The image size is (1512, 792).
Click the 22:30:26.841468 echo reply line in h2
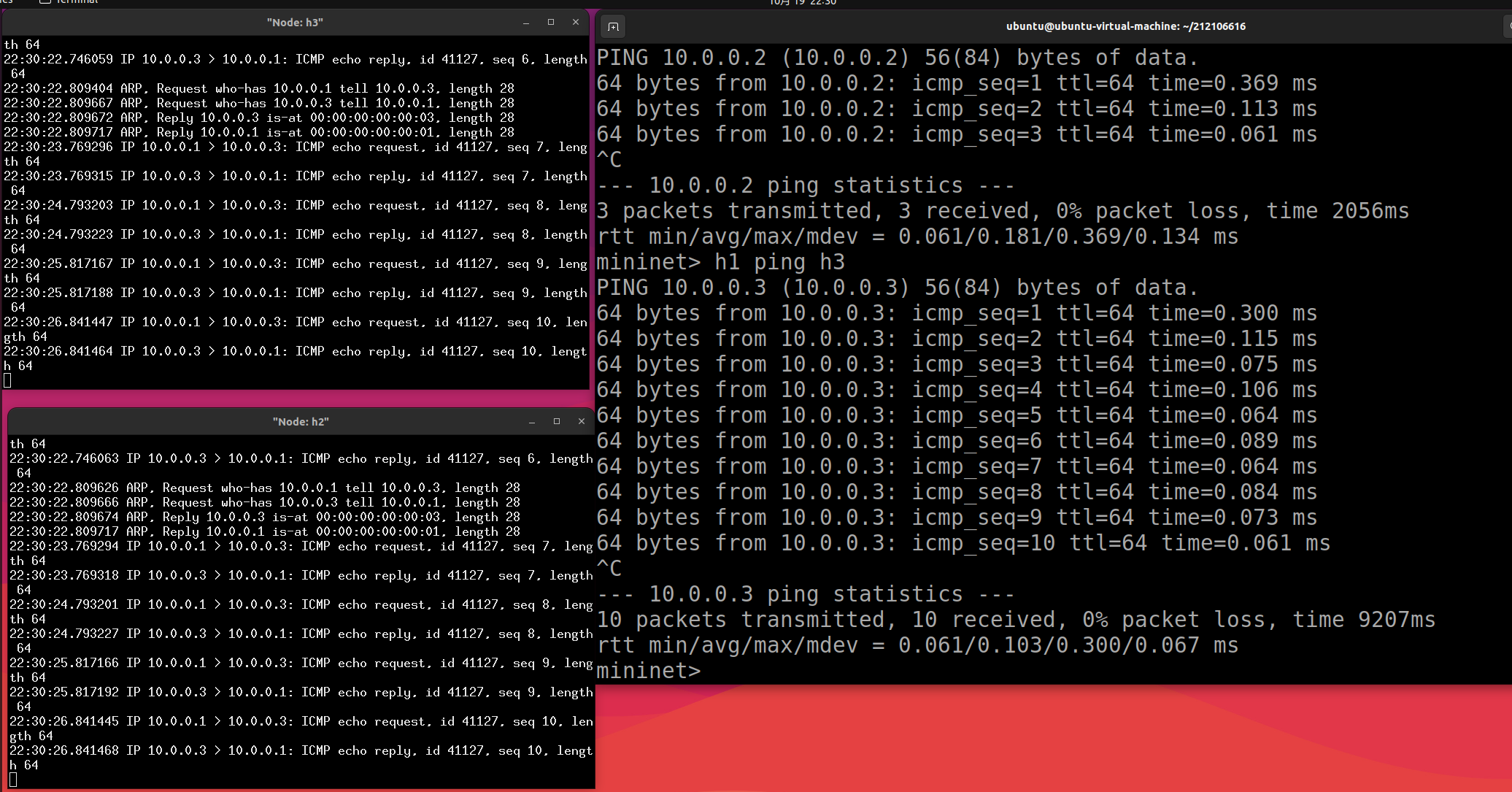(301, 758)
